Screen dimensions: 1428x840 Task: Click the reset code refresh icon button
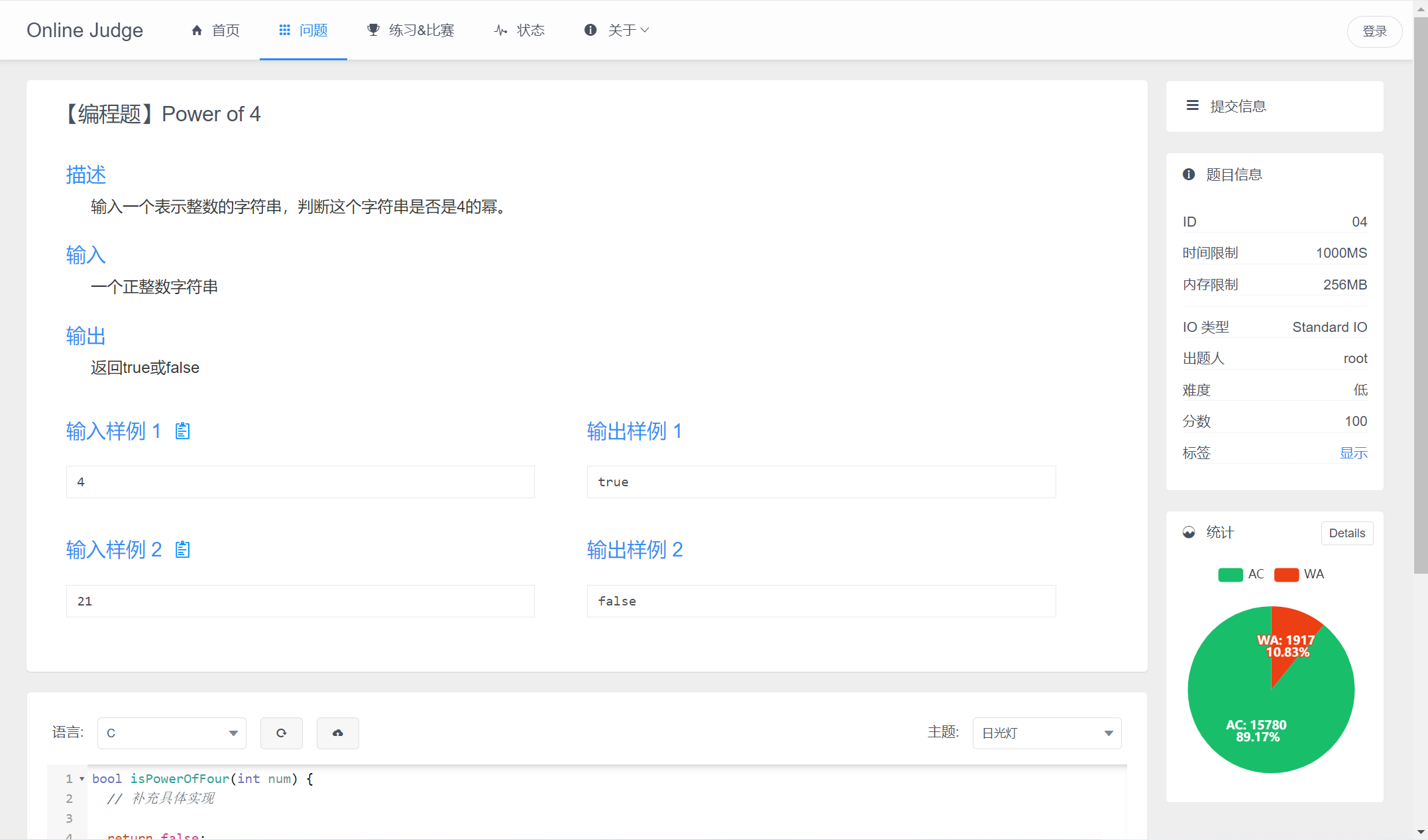(281, 733)
